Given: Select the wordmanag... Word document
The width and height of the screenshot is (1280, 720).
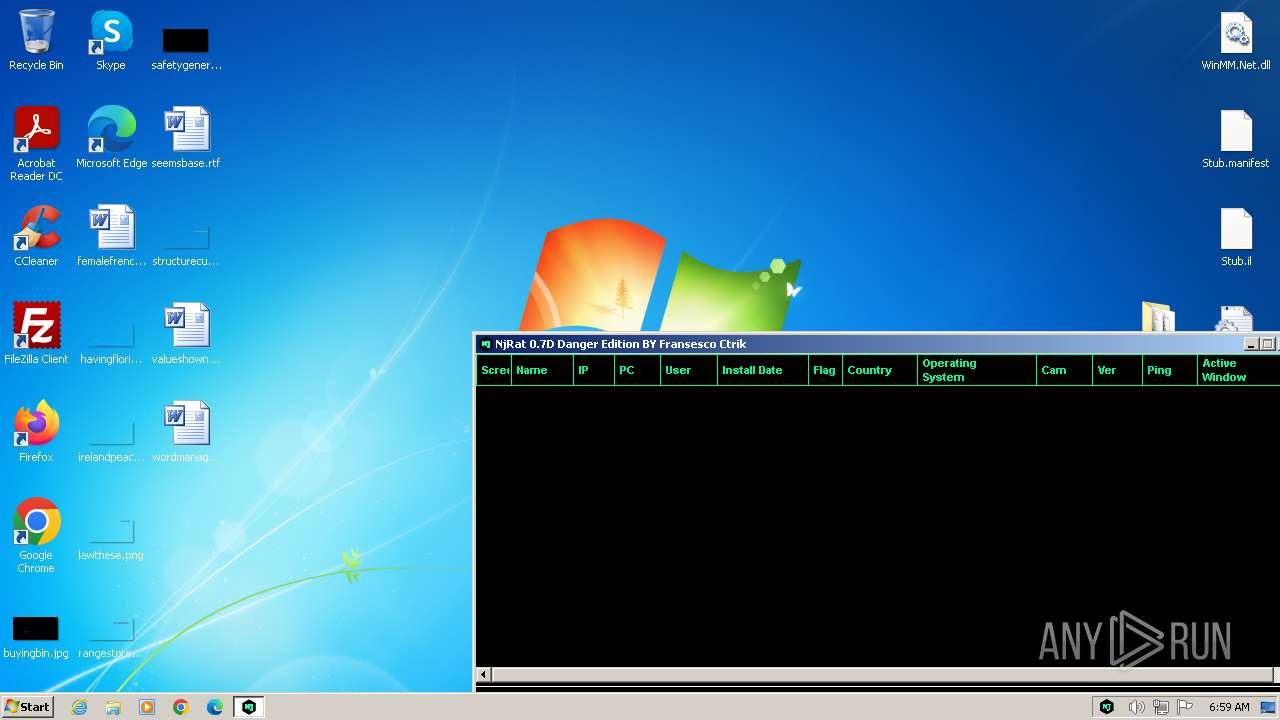Looking at the screenshot, I should pyautogui.click(x=186, y=432).
